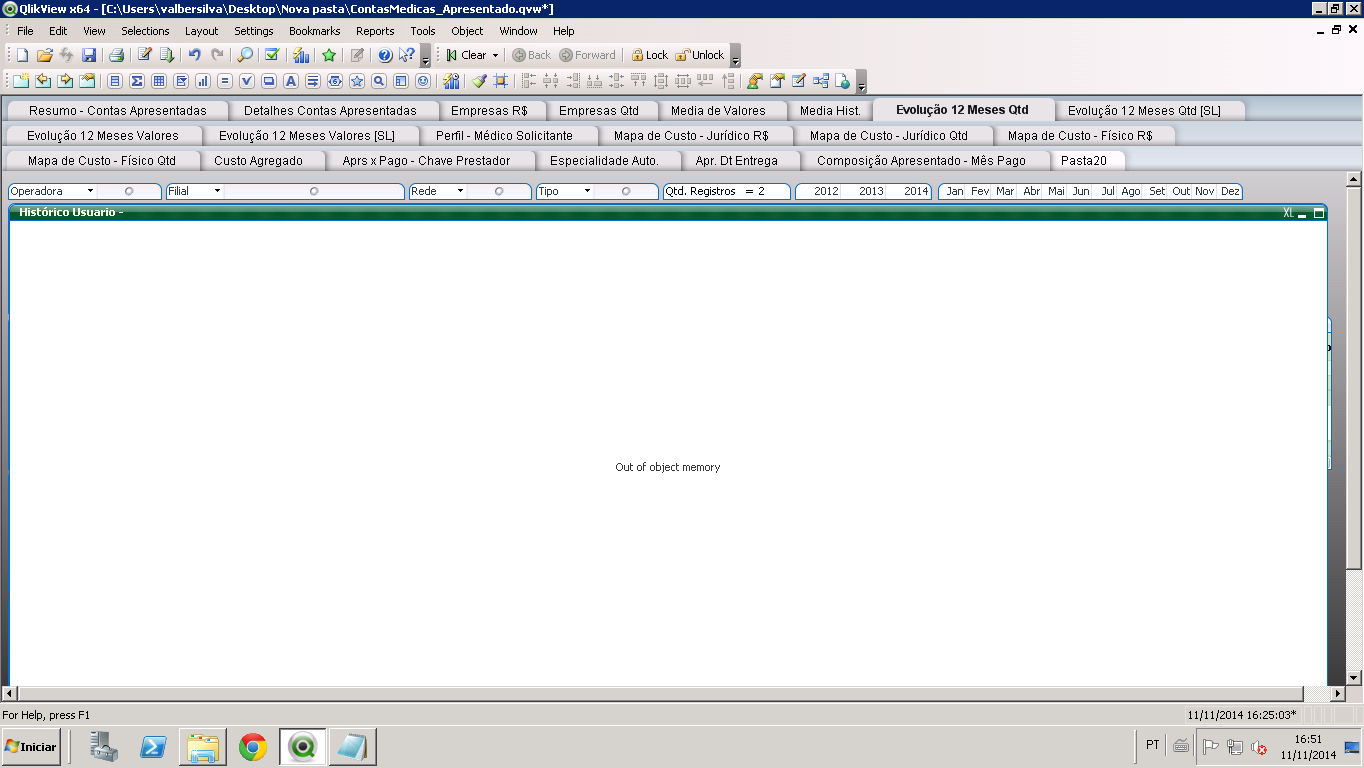Select year 2013 in the list
Screen dimensions: 1364x768
tap(871, 191)
